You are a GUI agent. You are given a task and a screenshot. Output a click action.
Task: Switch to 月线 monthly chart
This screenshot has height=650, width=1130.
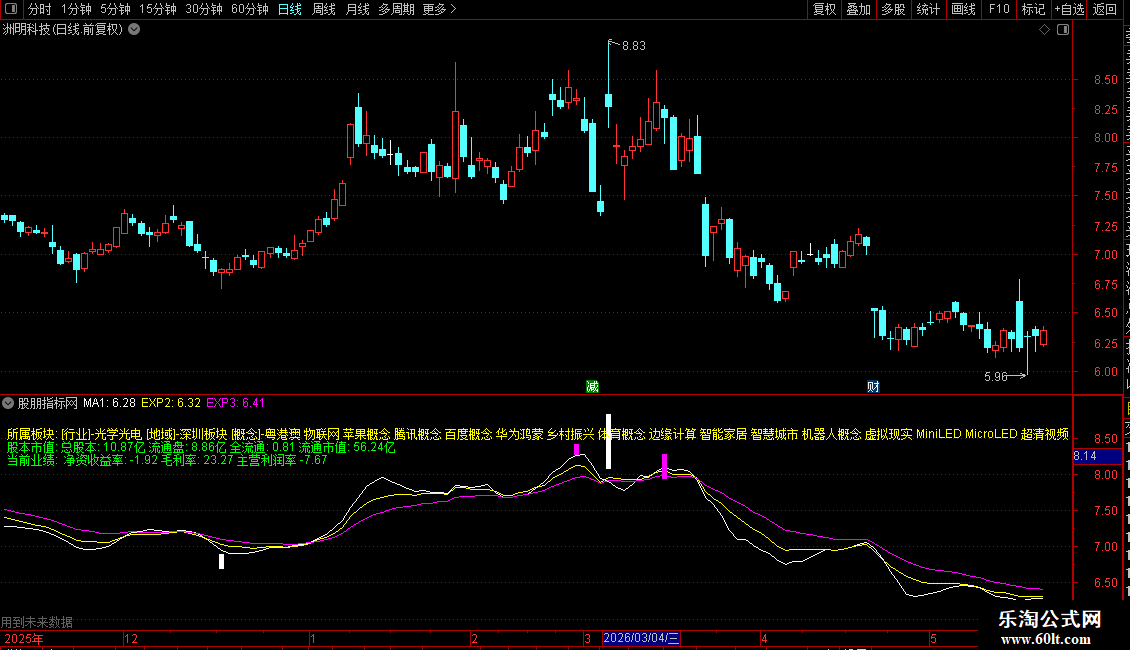tap(357, 9)
